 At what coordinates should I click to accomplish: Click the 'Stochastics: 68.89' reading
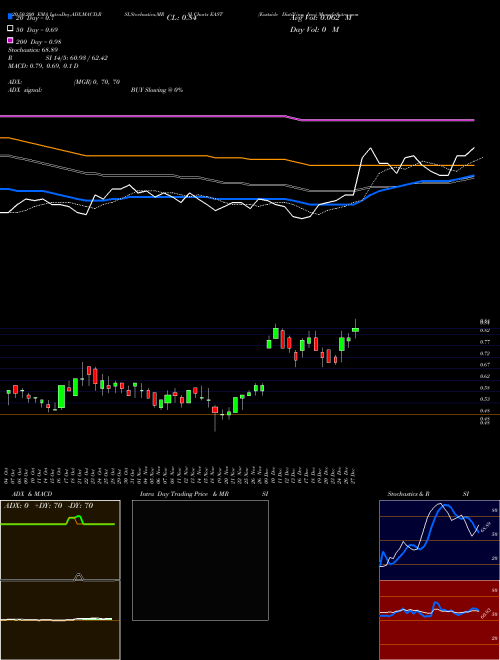[x=32, y=50]
